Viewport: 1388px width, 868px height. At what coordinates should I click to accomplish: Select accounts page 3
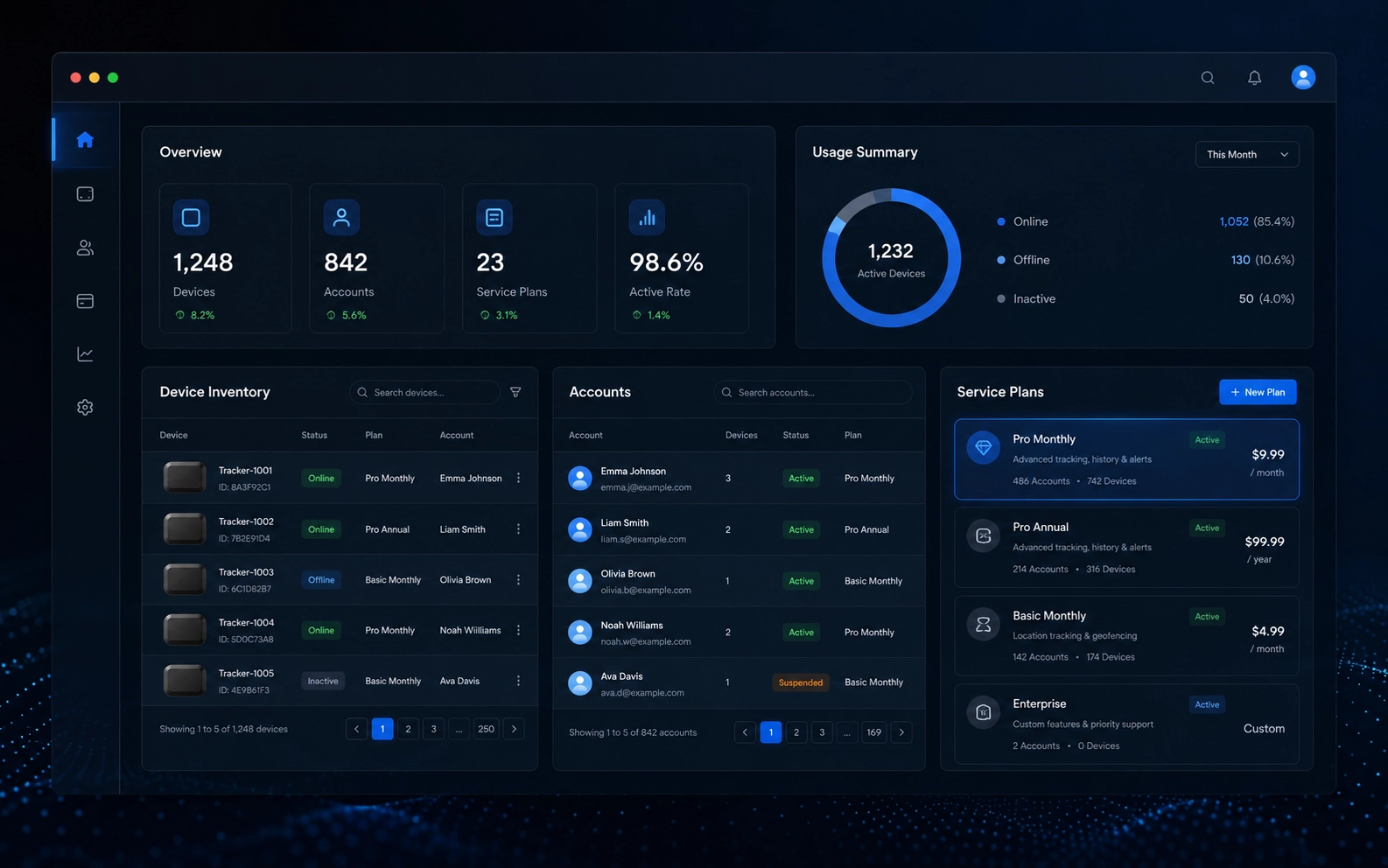click(x=822, y=732)
